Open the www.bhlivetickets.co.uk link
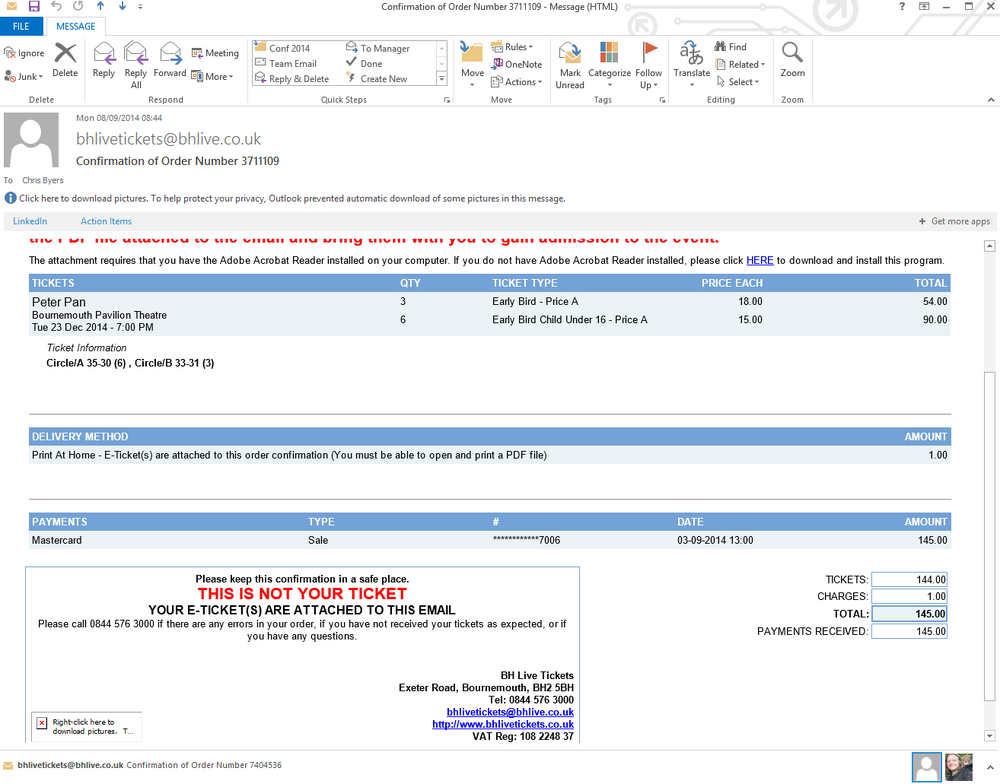The width and height of the screenshot is (1000, 784). [x=503, y=724]
